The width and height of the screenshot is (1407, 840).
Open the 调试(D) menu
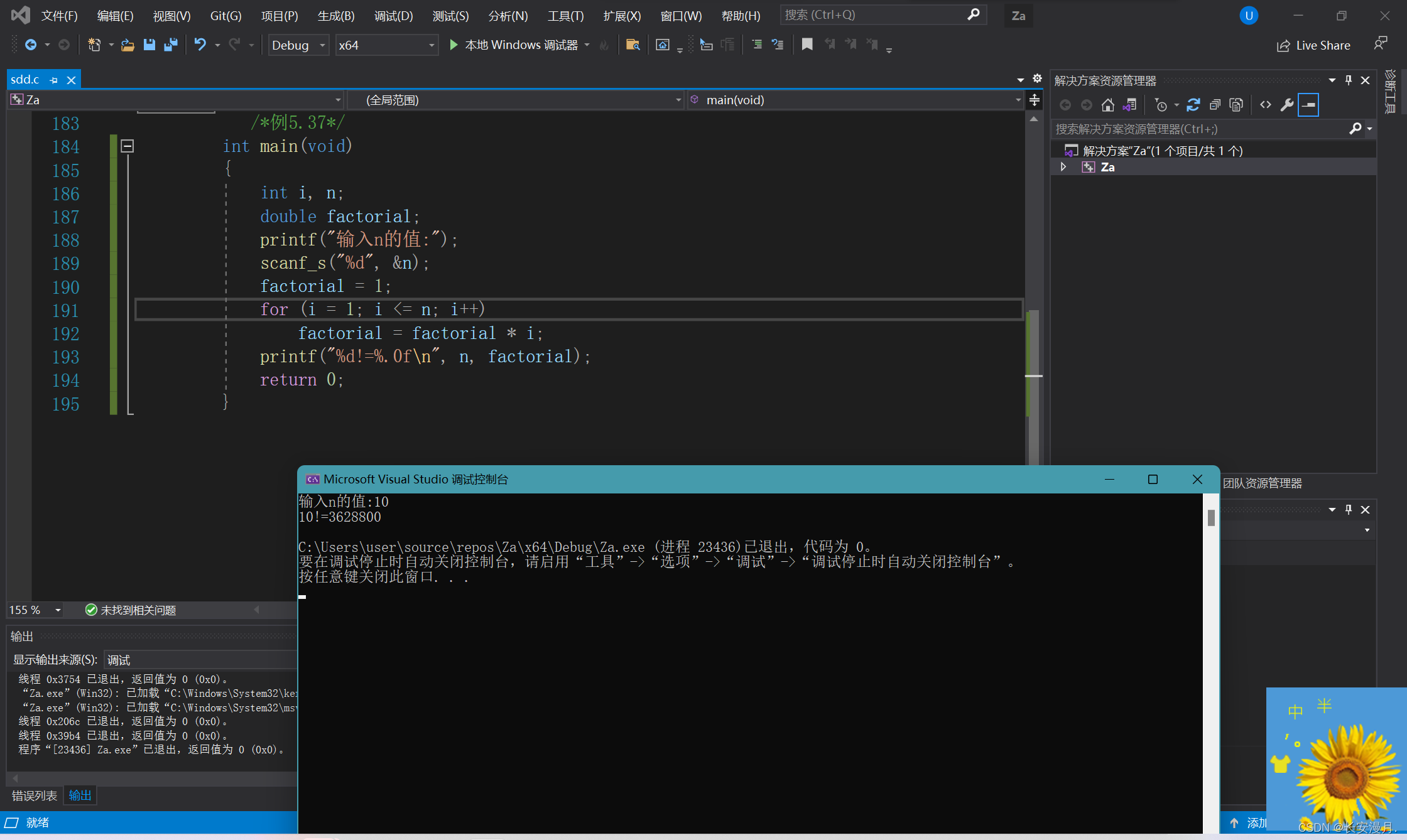click(x=393, y=16)
